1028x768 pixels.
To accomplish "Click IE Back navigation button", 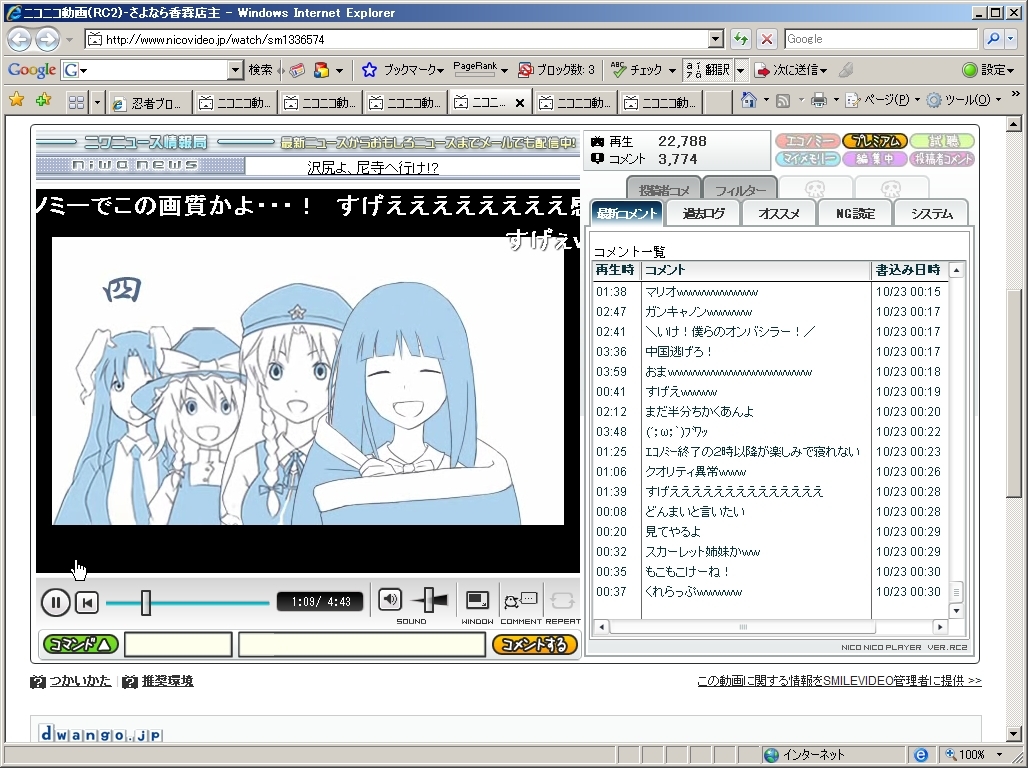I will tap(19, 39).
